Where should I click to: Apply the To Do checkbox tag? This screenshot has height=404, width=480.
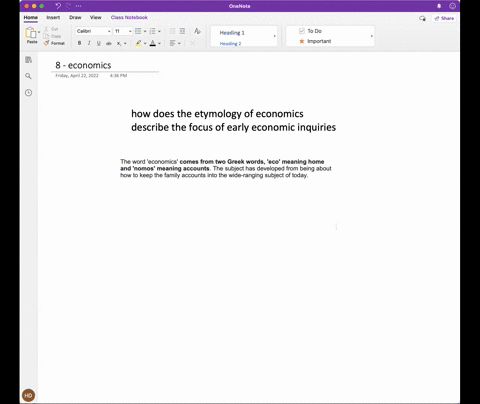[x=310, y=31]
